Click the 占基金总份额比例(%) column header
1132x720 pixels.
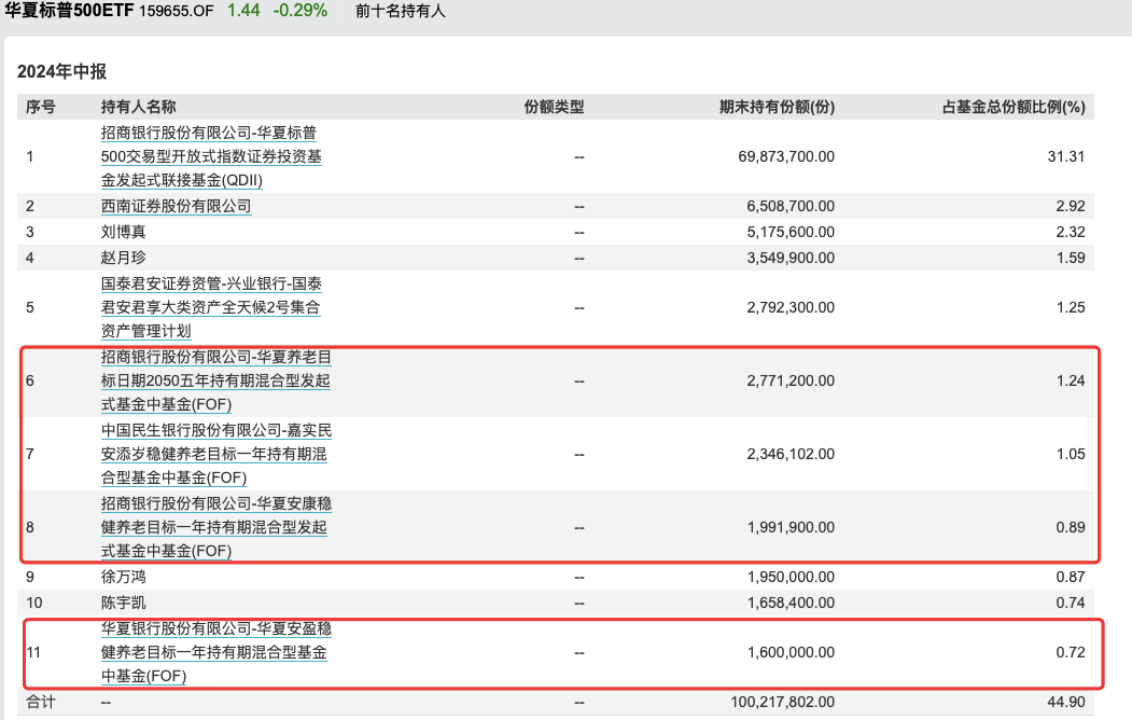(x=1013, y=107)
